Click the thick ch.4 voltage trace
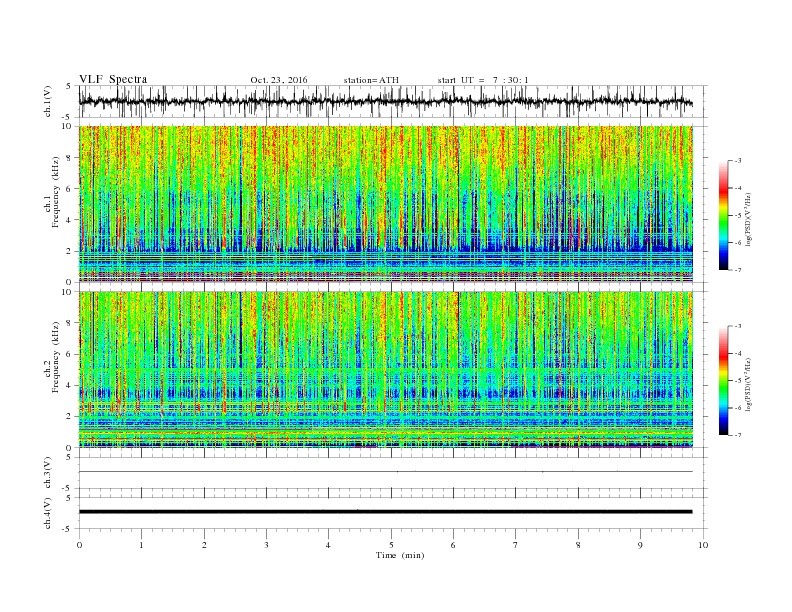The width and height of the screenshot is (792, 612). 385,512
